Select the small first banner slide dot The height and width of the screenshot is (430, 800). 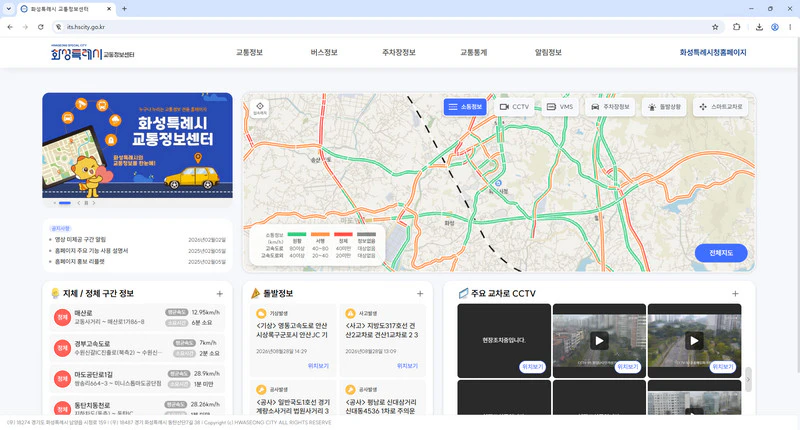55,203
